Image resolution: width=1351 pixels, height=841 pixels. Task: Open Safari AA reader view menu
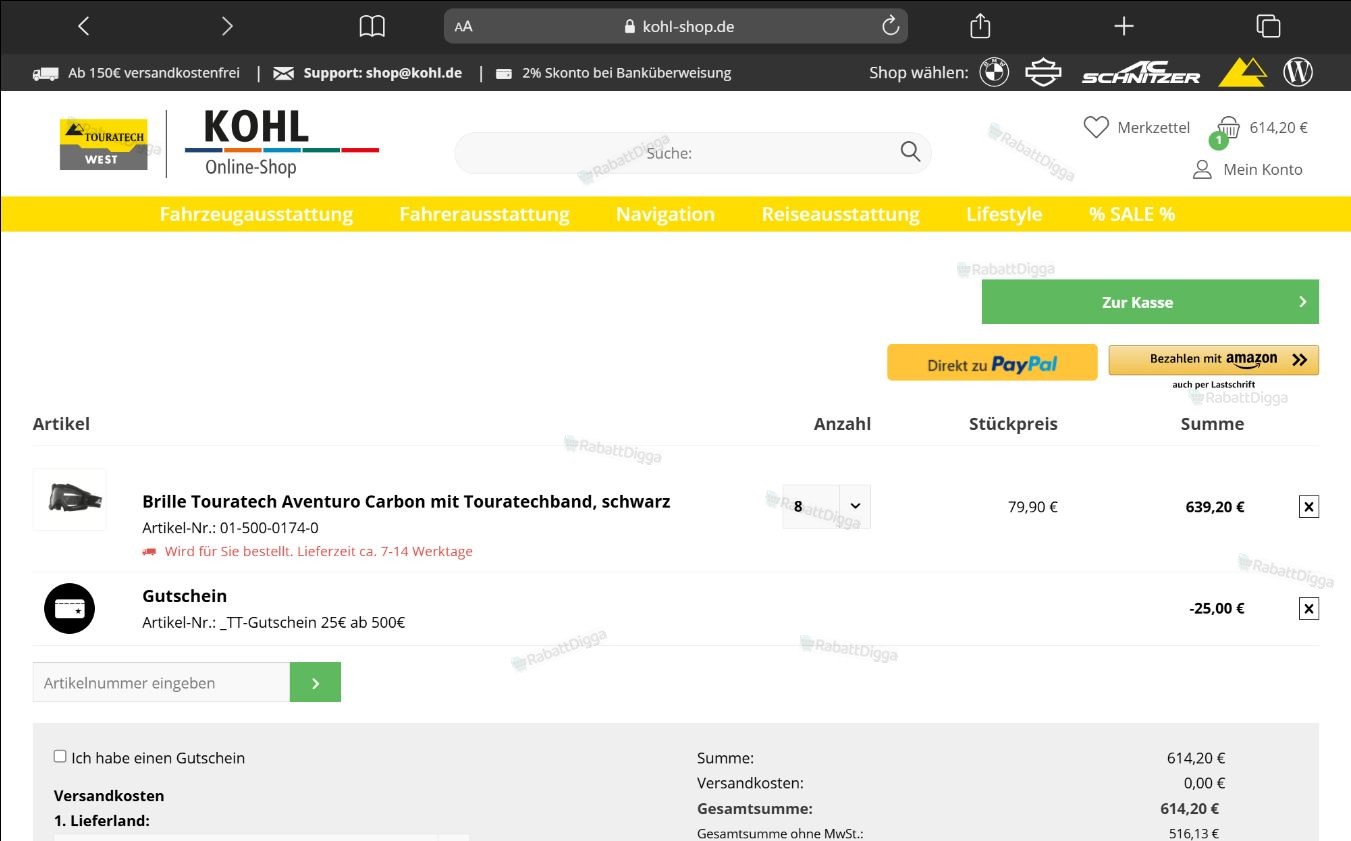click(x=463, y=27)
